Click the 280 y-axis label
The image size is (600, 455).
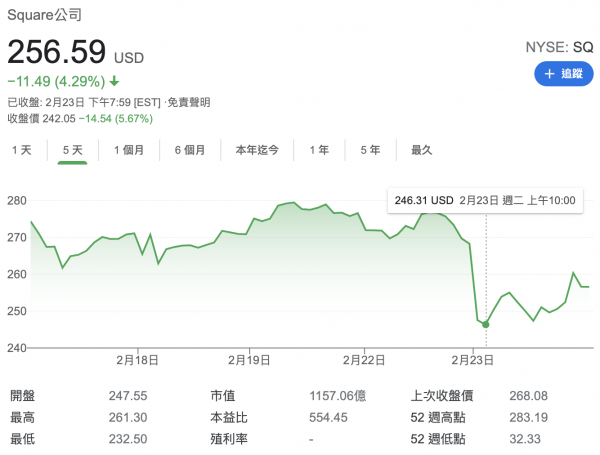click(17, 201)
